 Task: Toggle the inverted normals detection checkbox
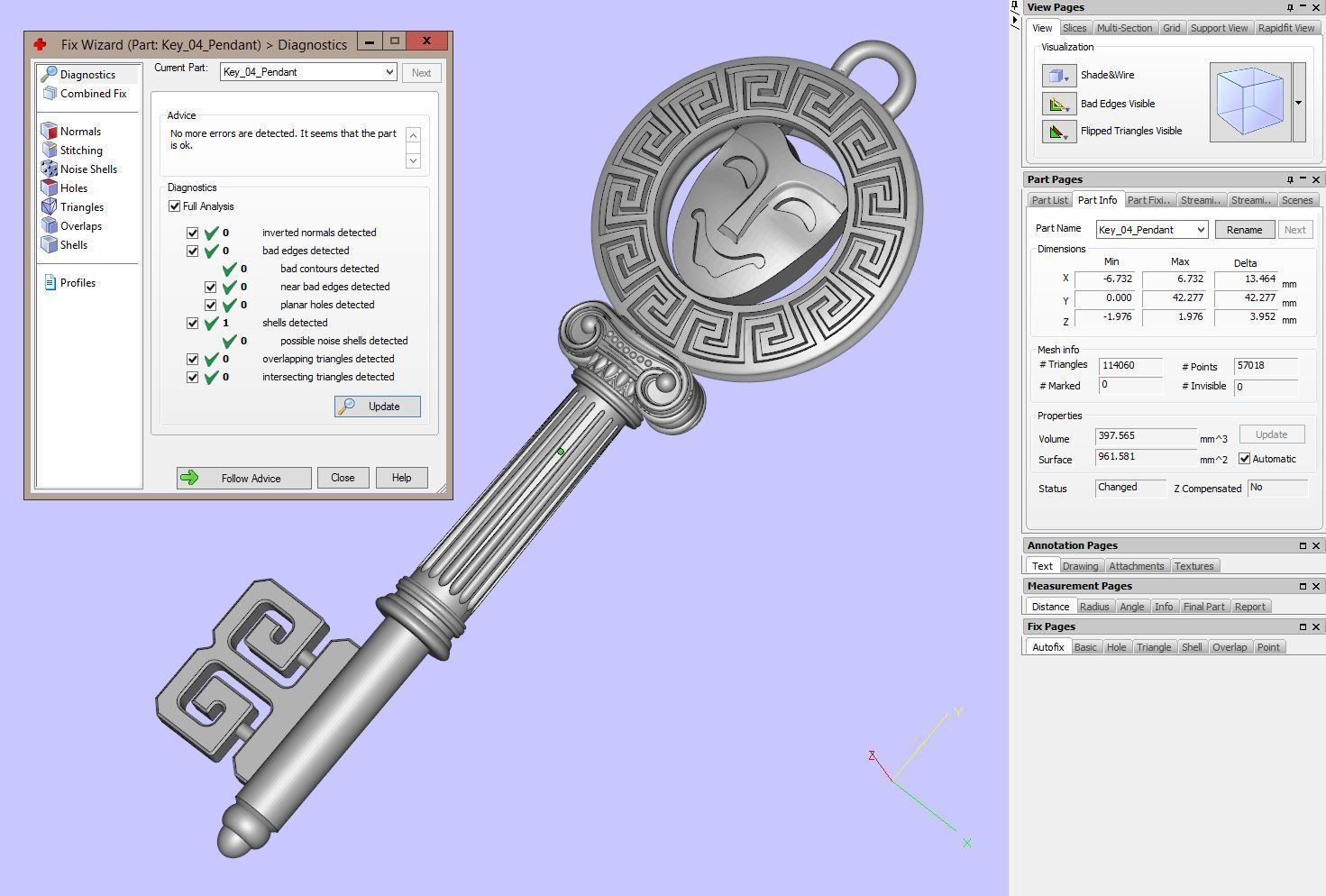click(x=193, y=233)
